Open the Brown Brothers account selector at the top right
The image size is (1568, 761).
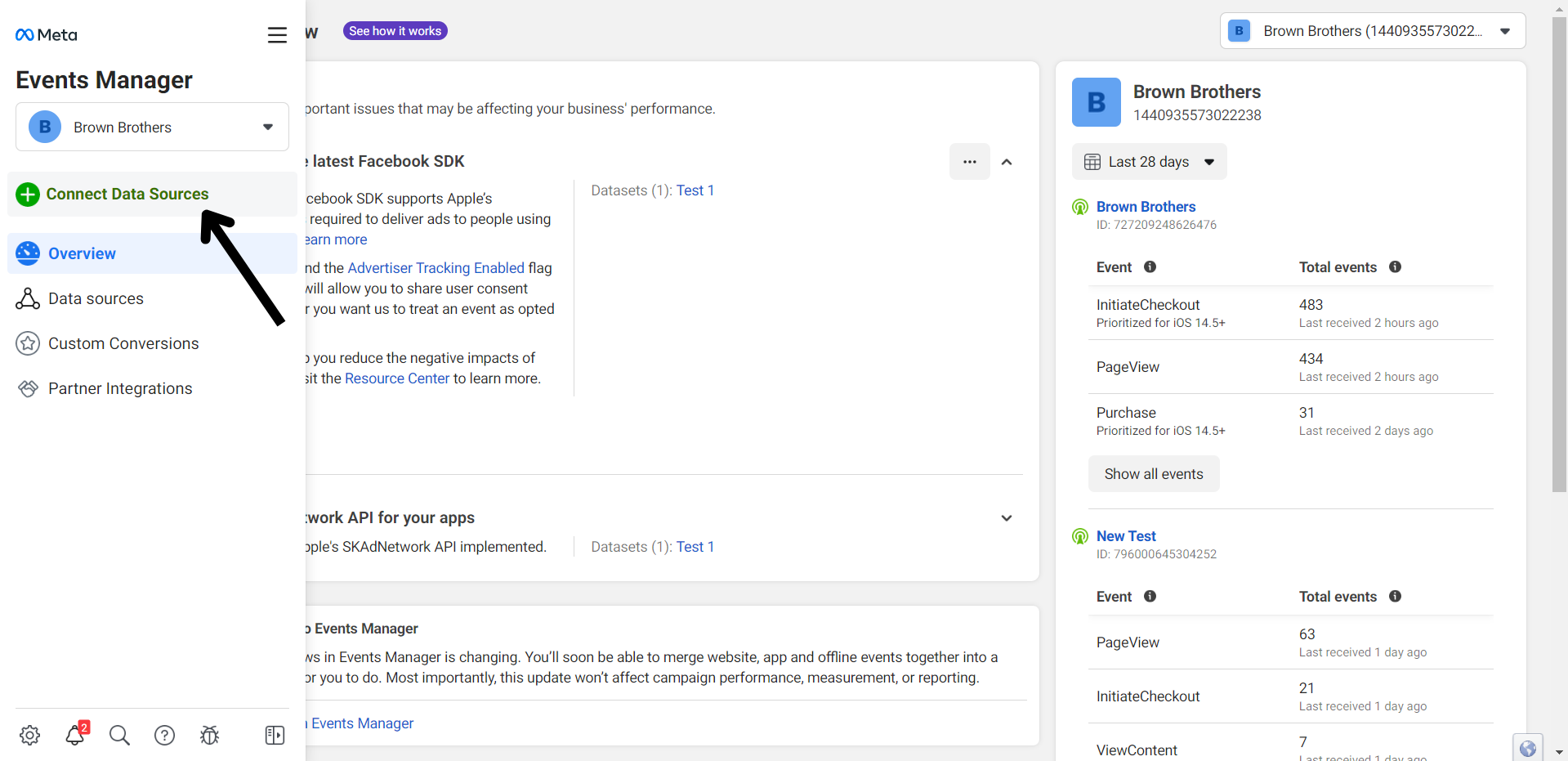coord(1373,31)
